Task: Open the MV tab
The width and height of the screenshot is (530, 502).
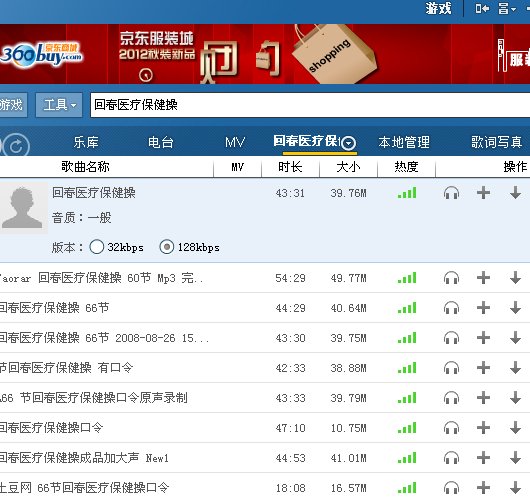Action: tap(235, 142)
